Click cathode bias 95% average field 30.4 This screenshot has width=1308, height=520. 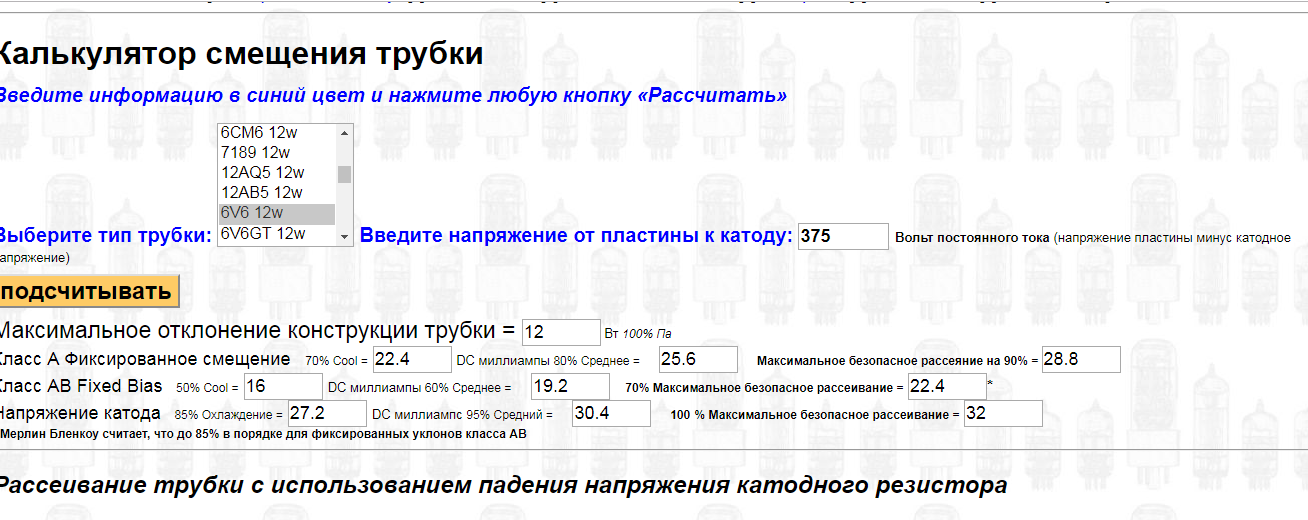(x=611, y=413)
